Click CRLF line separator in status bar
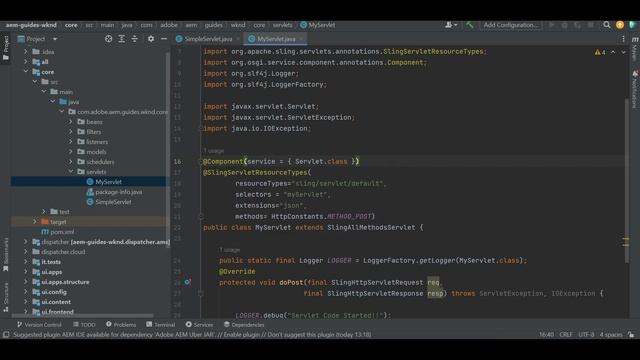 pos(566,335)
